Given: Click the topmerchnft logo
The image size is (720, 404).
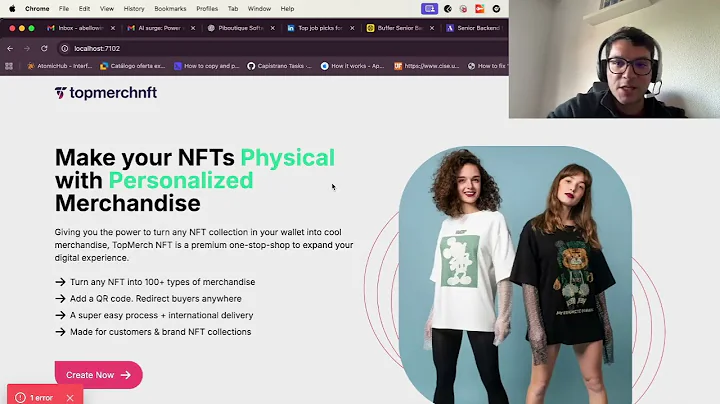Looking at the screenshot, I should click(106, 93).
